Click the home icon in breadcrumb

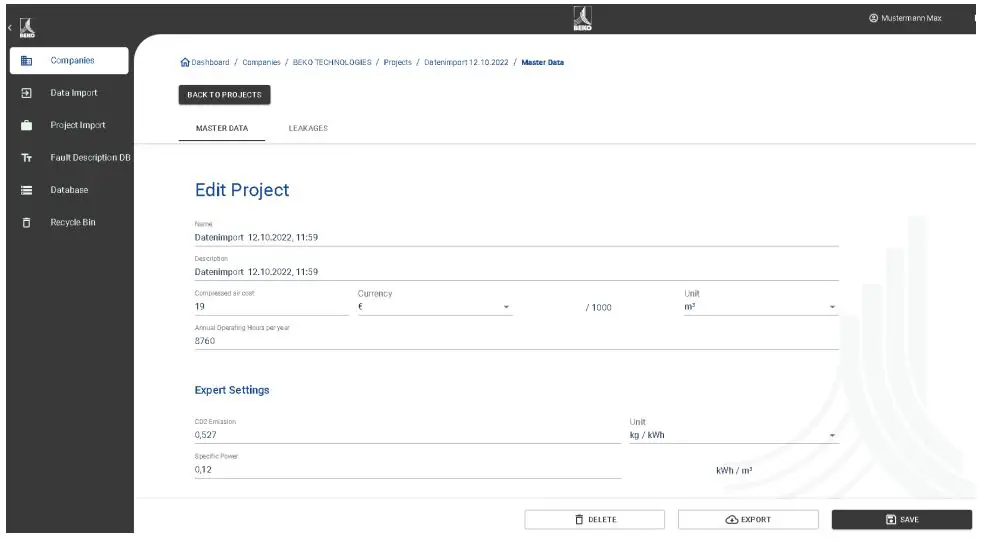pos(185,62)
